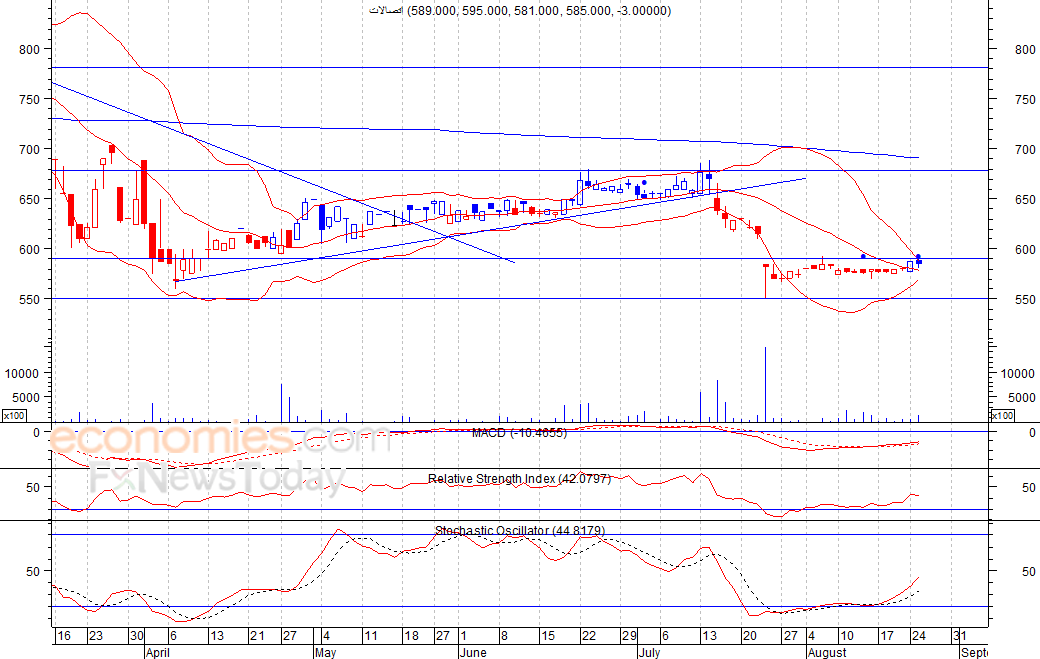This screenshot has height=659, width=1040.
Task: Click the OHLC values in the chart title
Action: (539, 11)
